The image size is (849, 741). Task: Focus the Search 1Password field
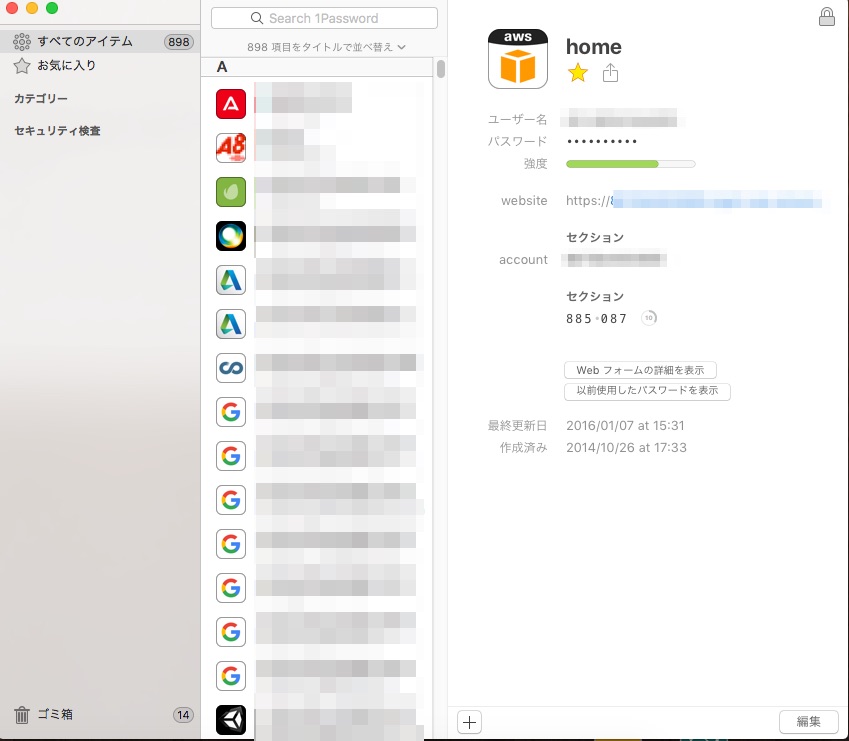coord(324,18)
